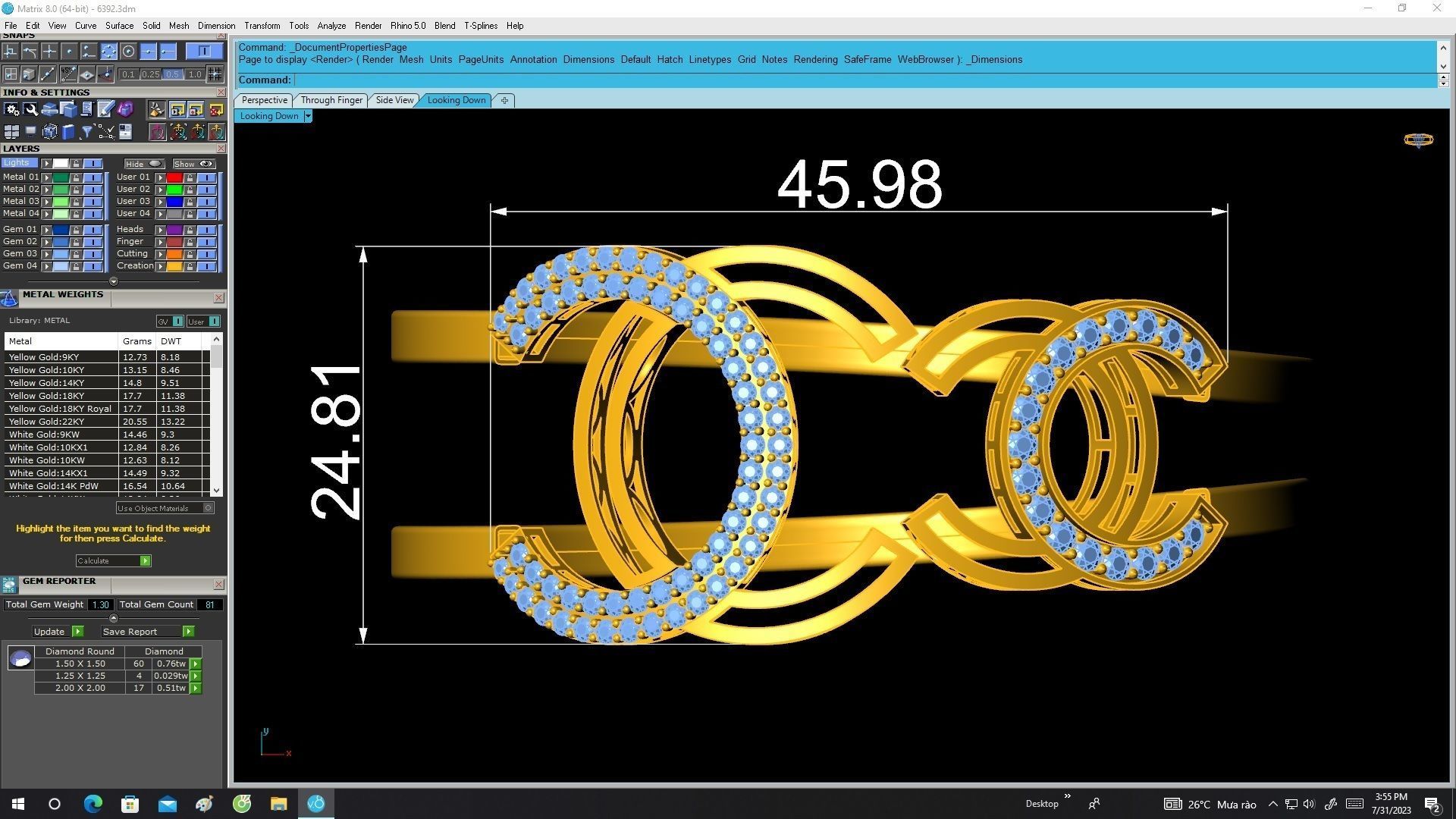The width and height of the screenshot is (1456, 819).
Task: Toggle User 01 layer visibility switch
Action: click(206, 177)
